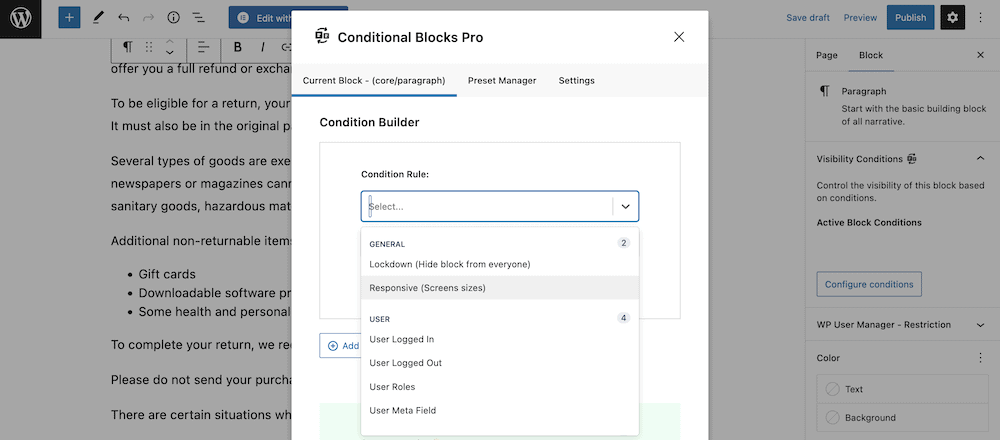Toggle the settings gear sidebar
Viewport: 1000px width, 440px height.
point(952,18)
